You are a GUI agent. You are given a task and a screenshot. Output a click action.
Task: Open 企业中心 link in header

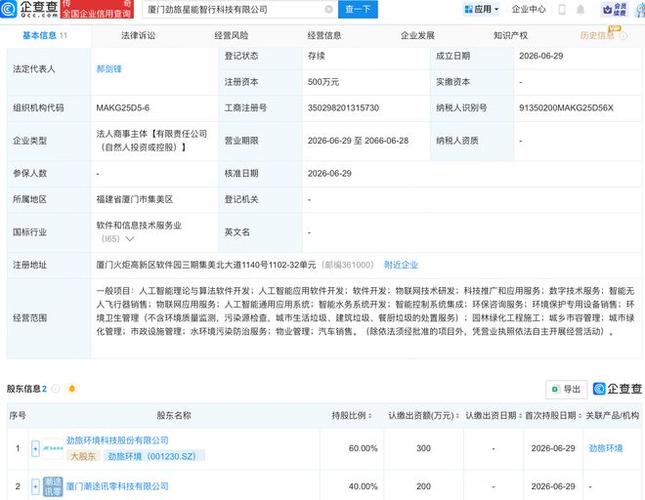tap(529, 9)
